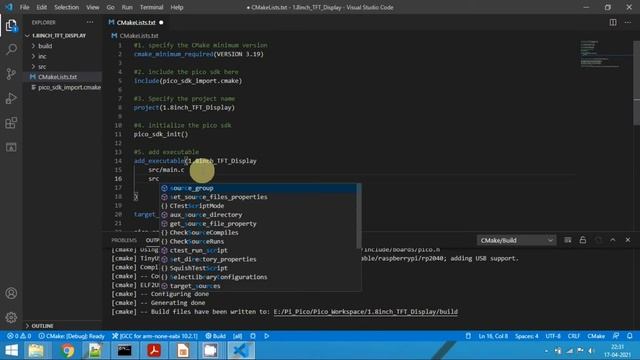This screenshot has width=640, height=360.
Task: Close the bottom output panel
Action: tap(628, 240)
